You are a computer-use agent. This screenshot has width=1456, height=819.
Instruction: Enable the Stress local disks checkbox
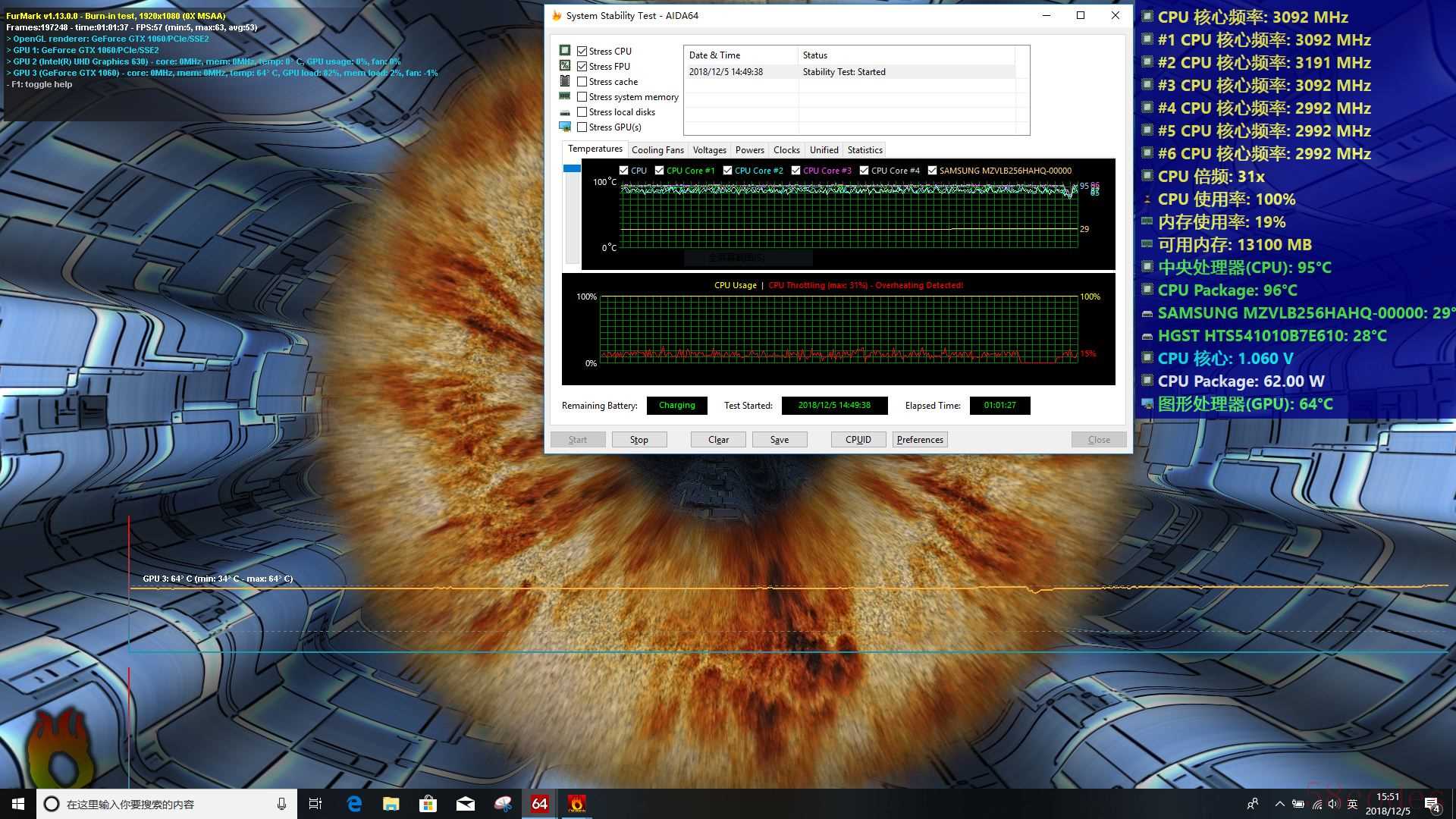tap(582, 111)
